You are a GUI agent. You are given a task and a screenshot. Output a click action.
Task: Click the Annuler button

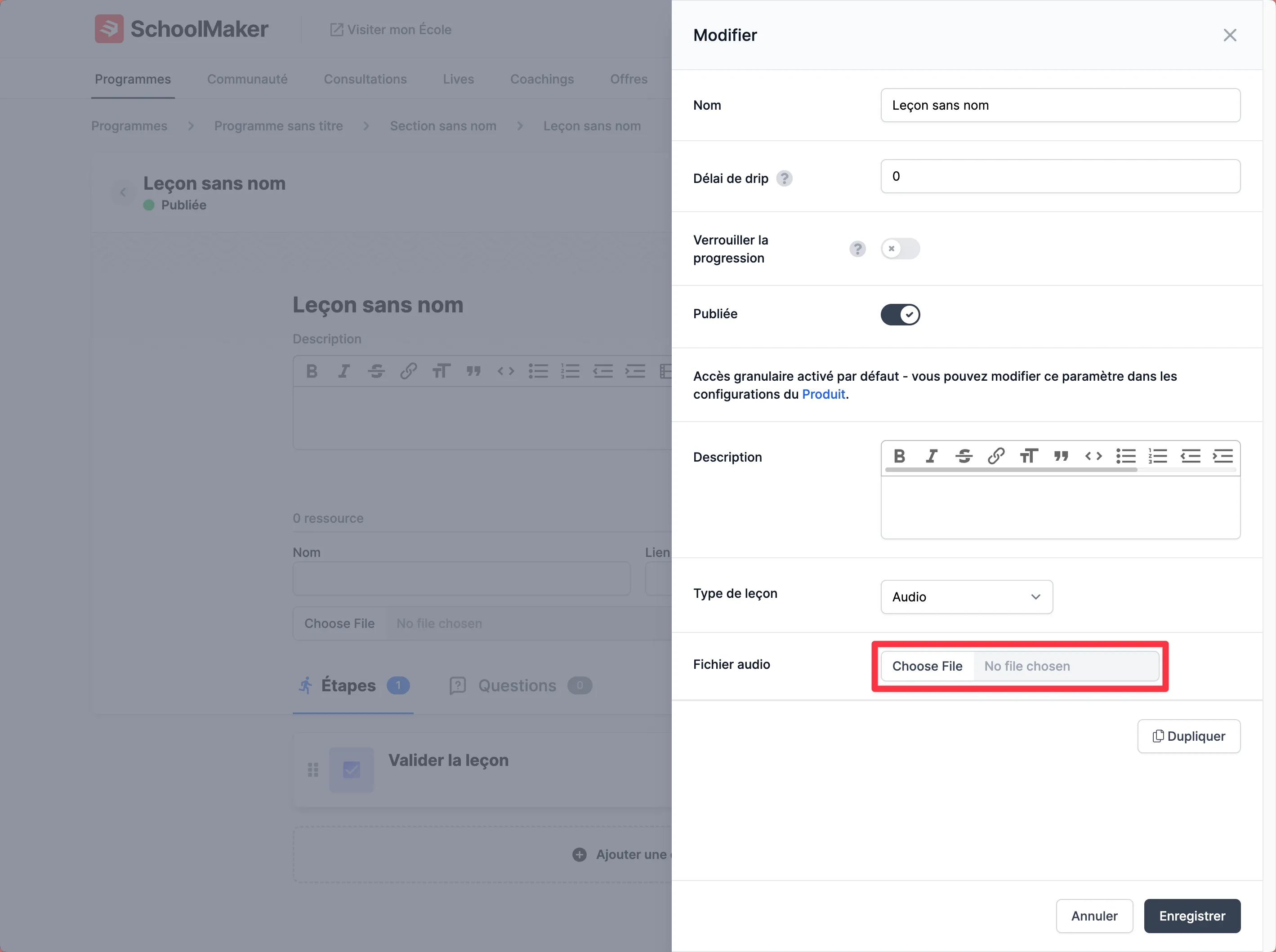pyautogui.click(x=1094, y=916)
